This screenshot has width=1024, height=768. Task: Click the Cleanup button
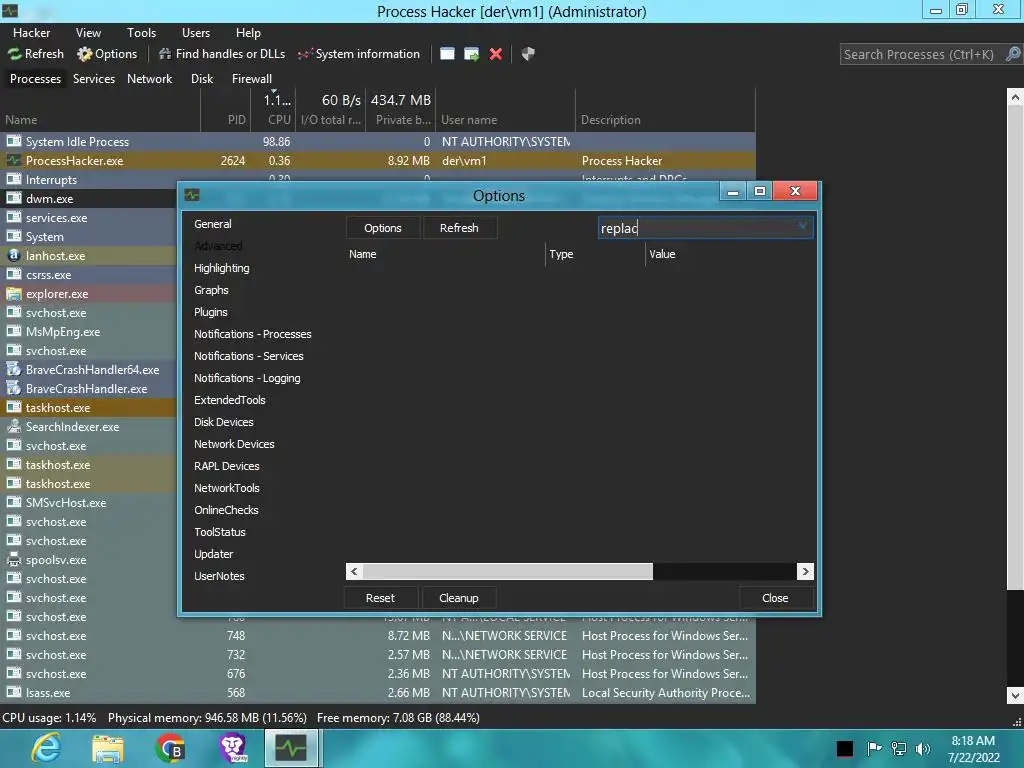point(458,598)
